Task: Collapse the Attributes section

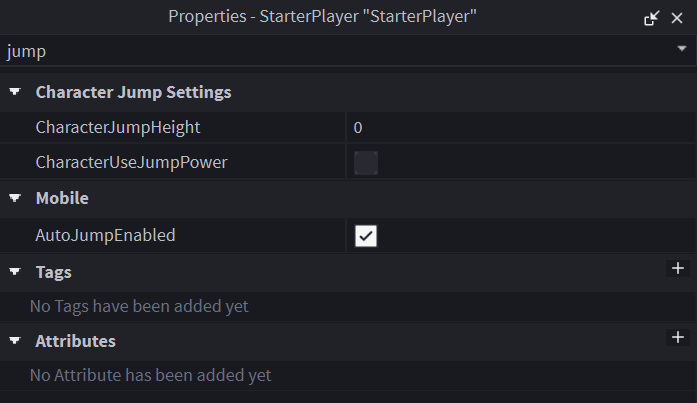Action: pos(15,341)
